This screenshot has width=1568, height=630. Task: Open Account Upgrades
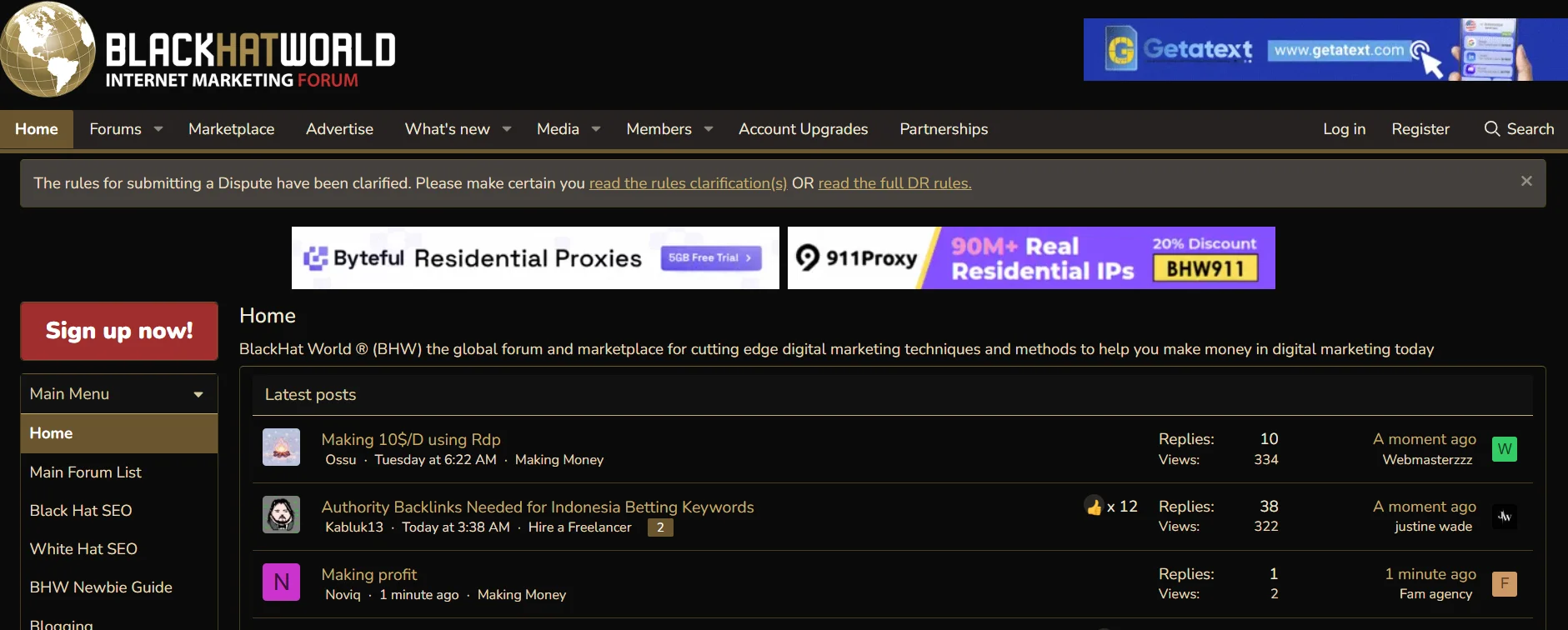pyautogui.click(x=804, y=129)
